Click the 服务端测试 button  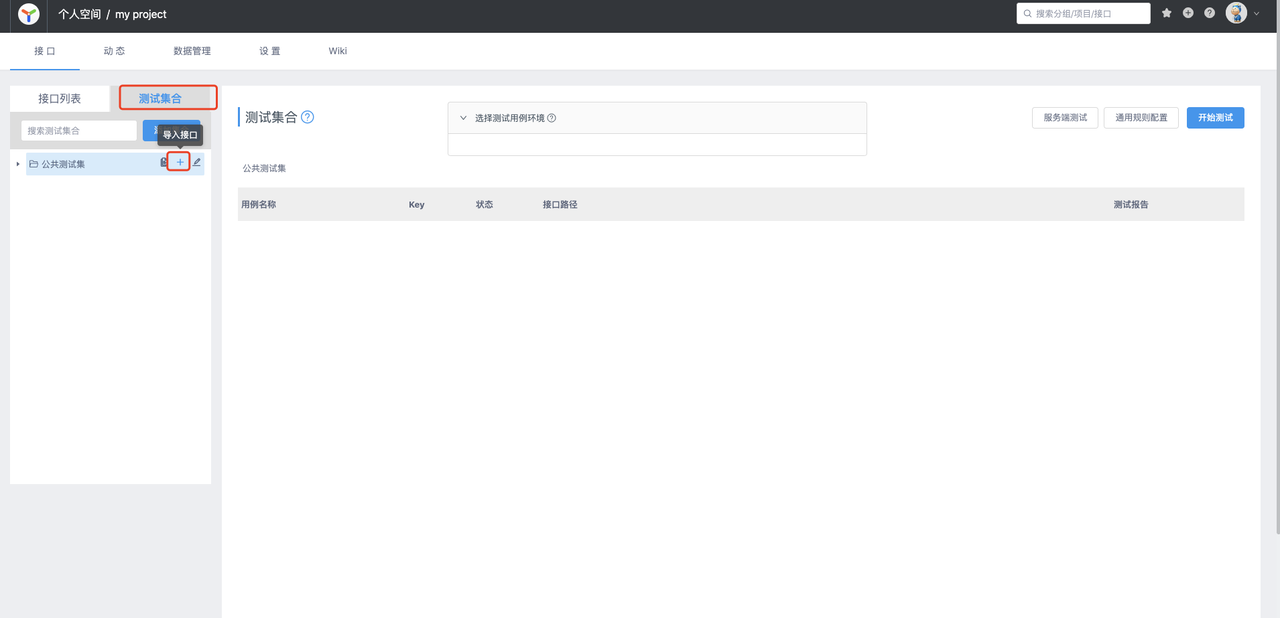[x=1065, y=118]
